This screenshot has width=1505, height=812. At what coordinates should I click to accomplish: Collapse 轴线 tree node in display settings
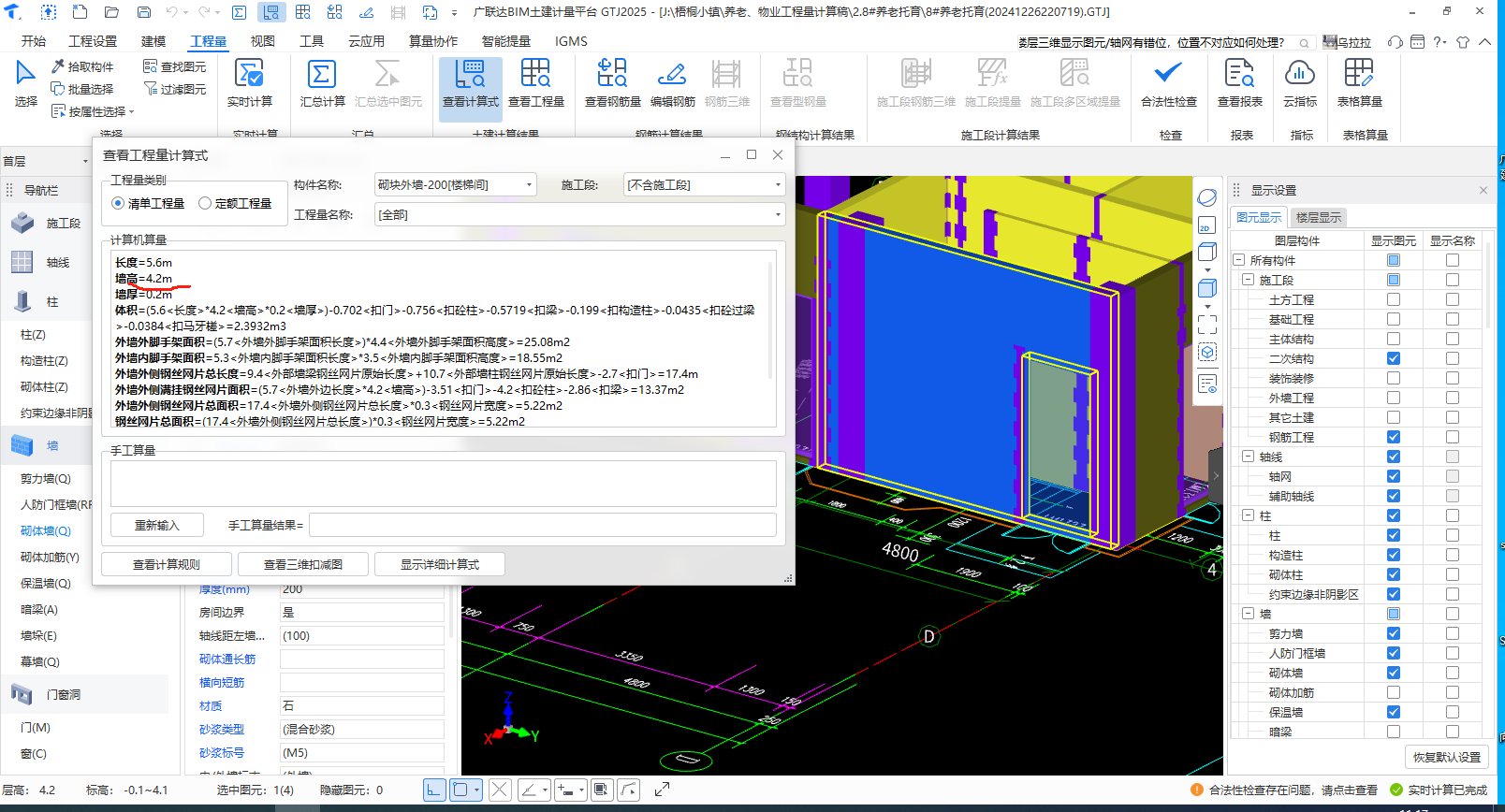point(1248,457)
